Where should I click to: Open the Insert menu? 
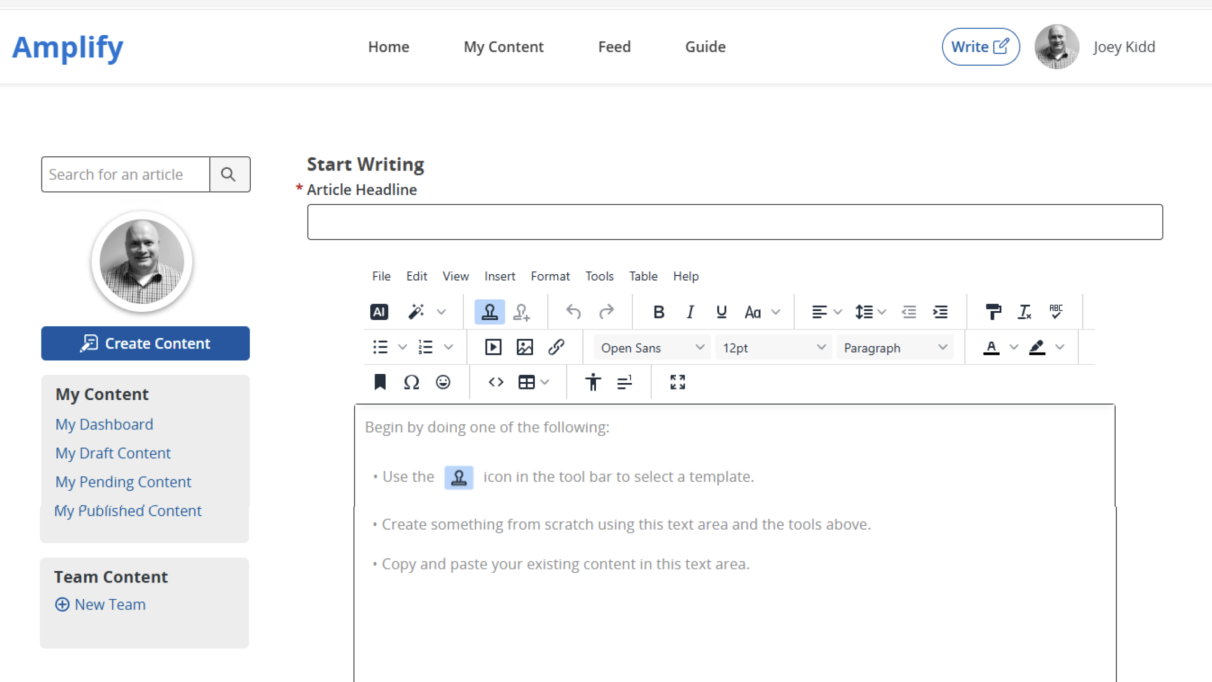tap(500, 276)
